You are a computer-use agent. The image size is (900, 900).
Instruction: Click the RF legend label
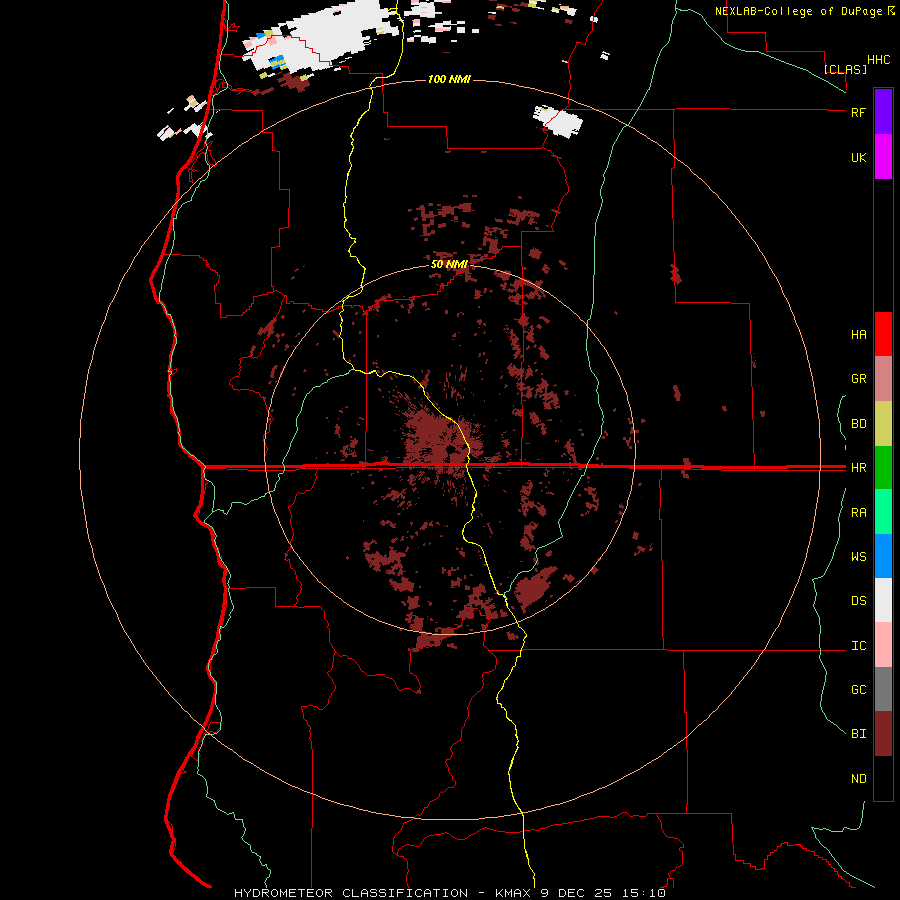[x=858, y=112]
